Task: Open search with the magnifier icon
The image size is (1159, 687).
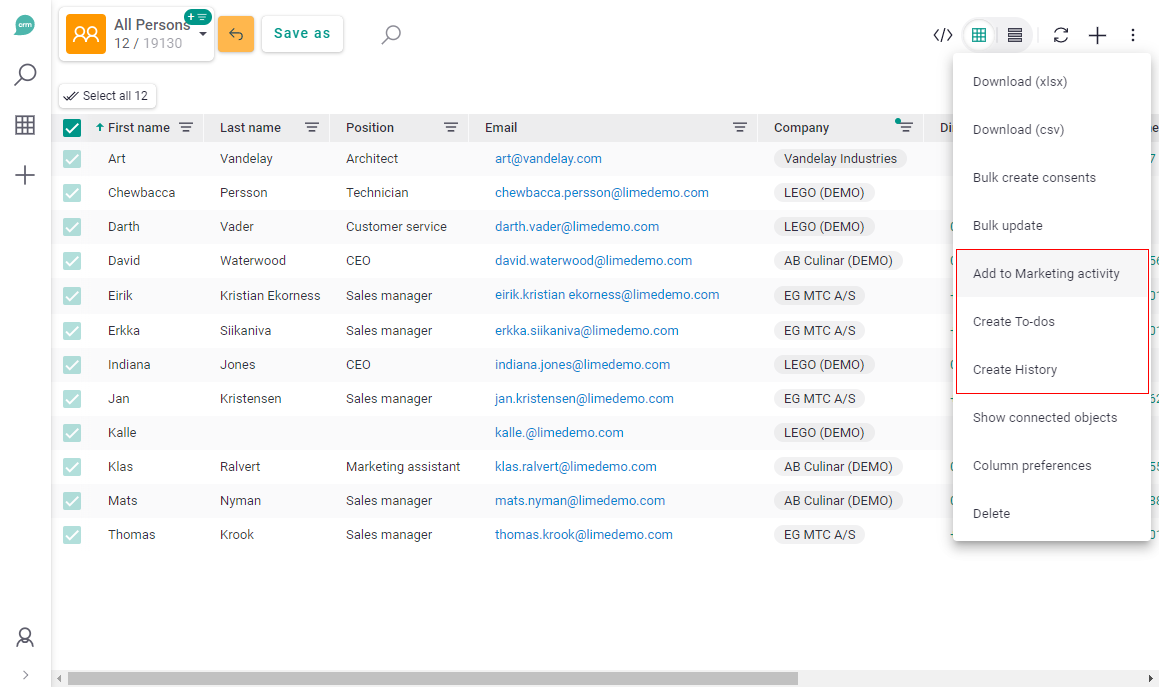Action: click(391, 34)
